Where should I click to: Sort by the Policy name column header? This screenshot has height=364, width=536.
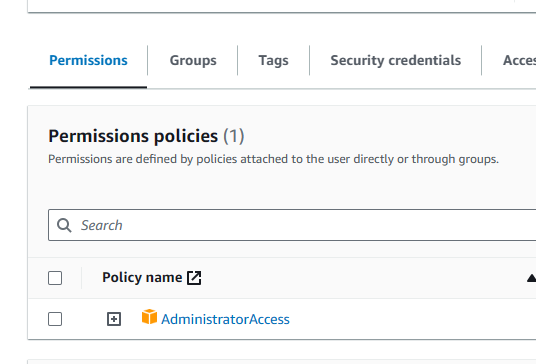142,277
